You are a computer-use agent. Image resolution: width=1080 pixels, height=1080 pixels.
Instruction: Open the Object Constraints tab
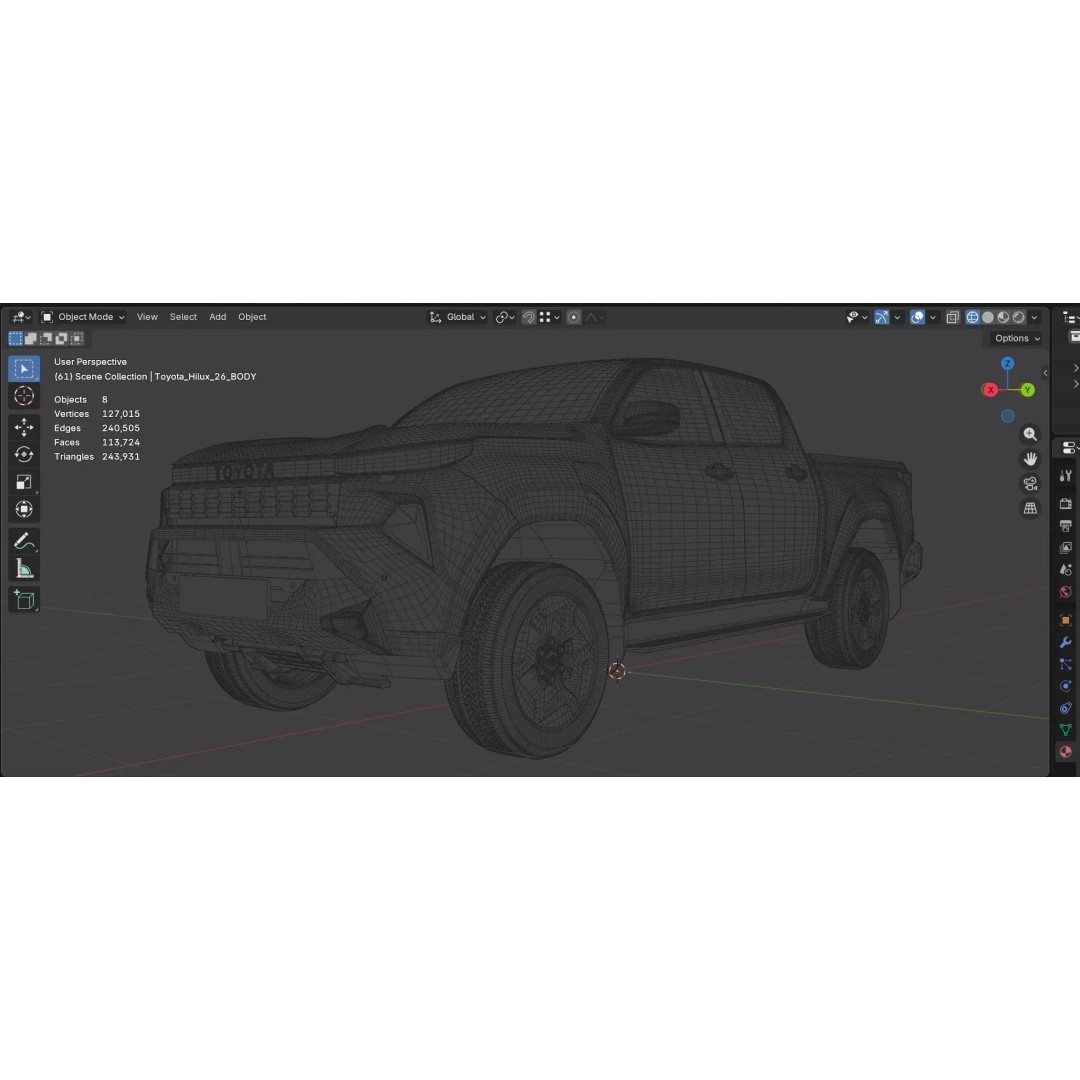(1066, 708)
